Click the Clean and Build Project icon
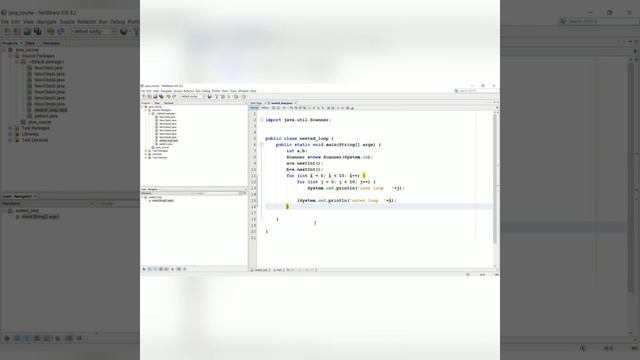This screenshot has height=360, width=640. click(223, 96)
